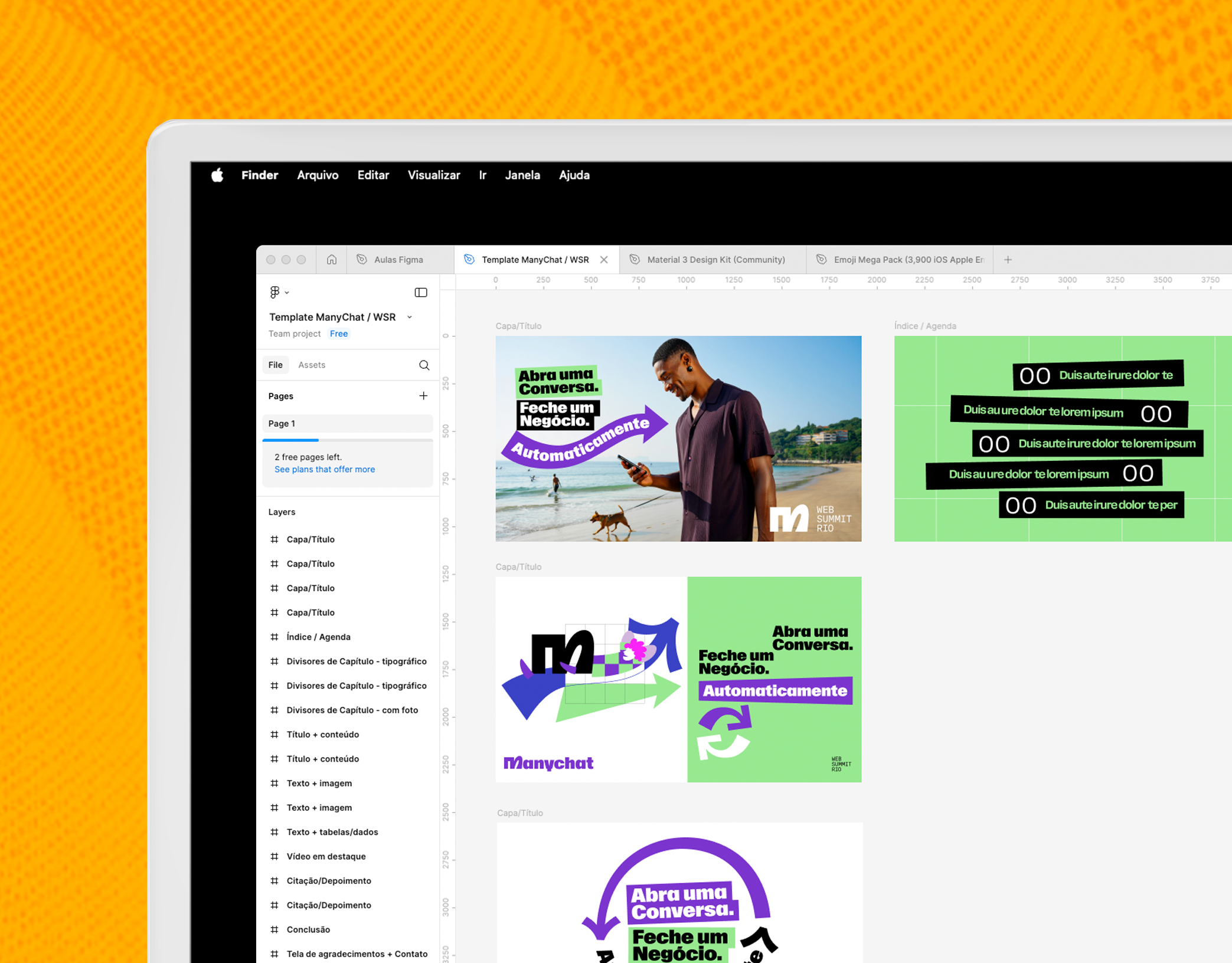Open the Ir menu

(x=483, y=175)
